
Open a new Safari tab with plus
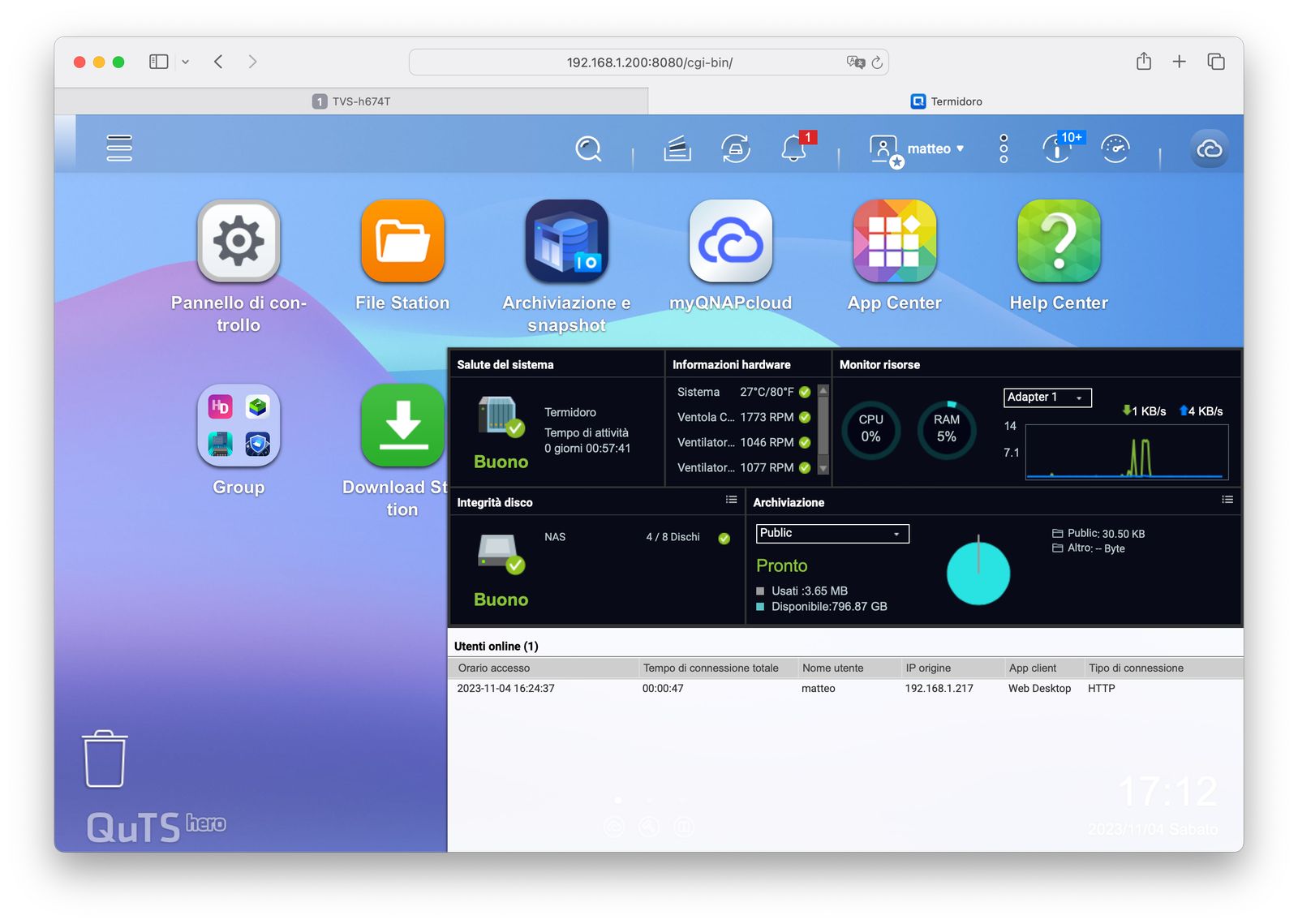click(x=1180, y=62)
